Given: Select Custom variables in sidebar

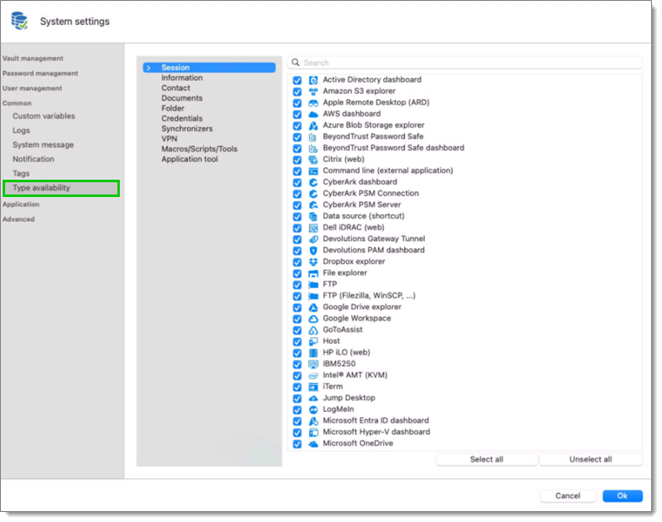Looking at the screenshot, I should click(x=43, y=116).
